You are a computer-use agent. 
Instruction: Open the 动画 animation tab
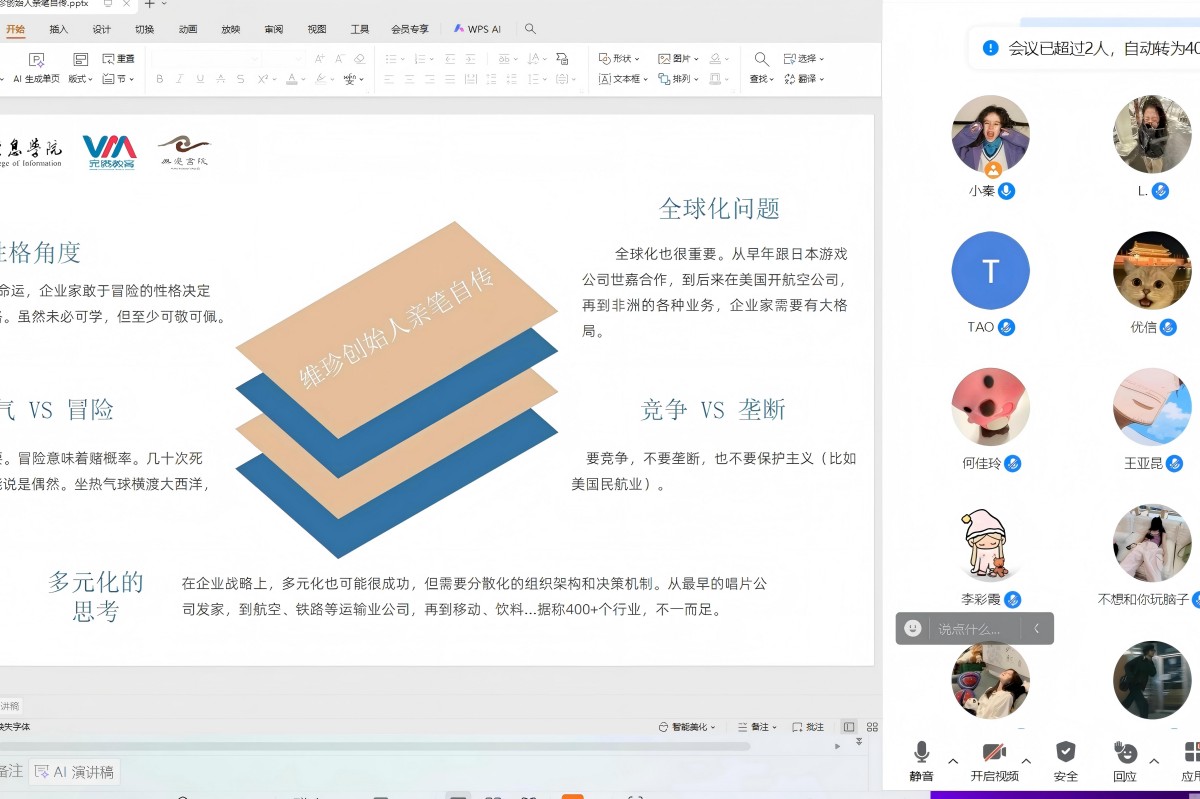click(188, 29)
